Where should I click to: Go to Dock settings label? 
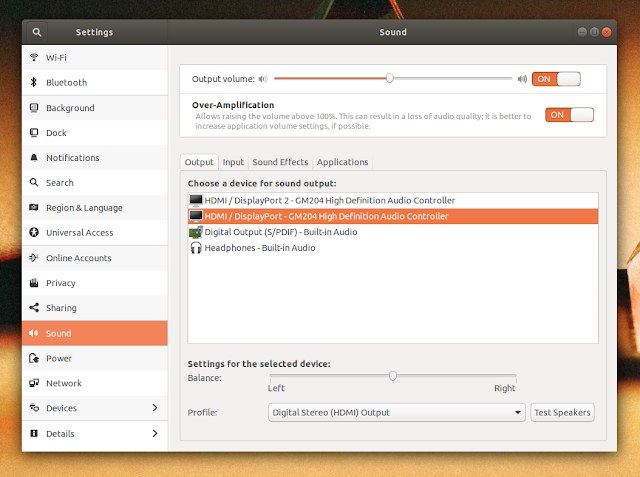[x=56, y=133]
